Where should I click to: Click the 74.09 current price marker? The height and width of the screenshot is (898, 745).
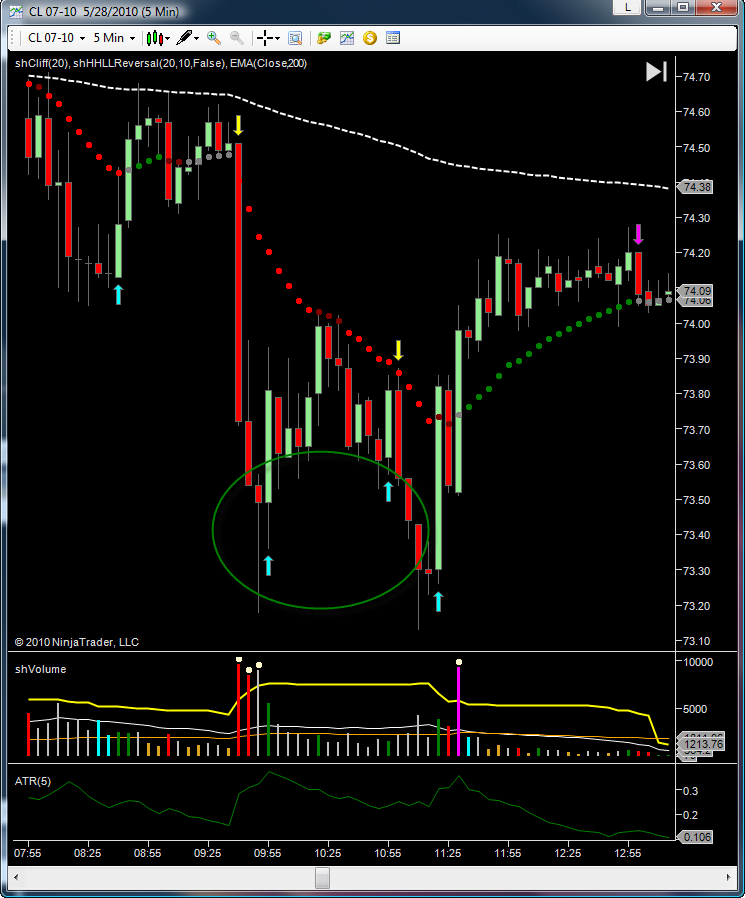pyautogui.click(x=695, y=291)
